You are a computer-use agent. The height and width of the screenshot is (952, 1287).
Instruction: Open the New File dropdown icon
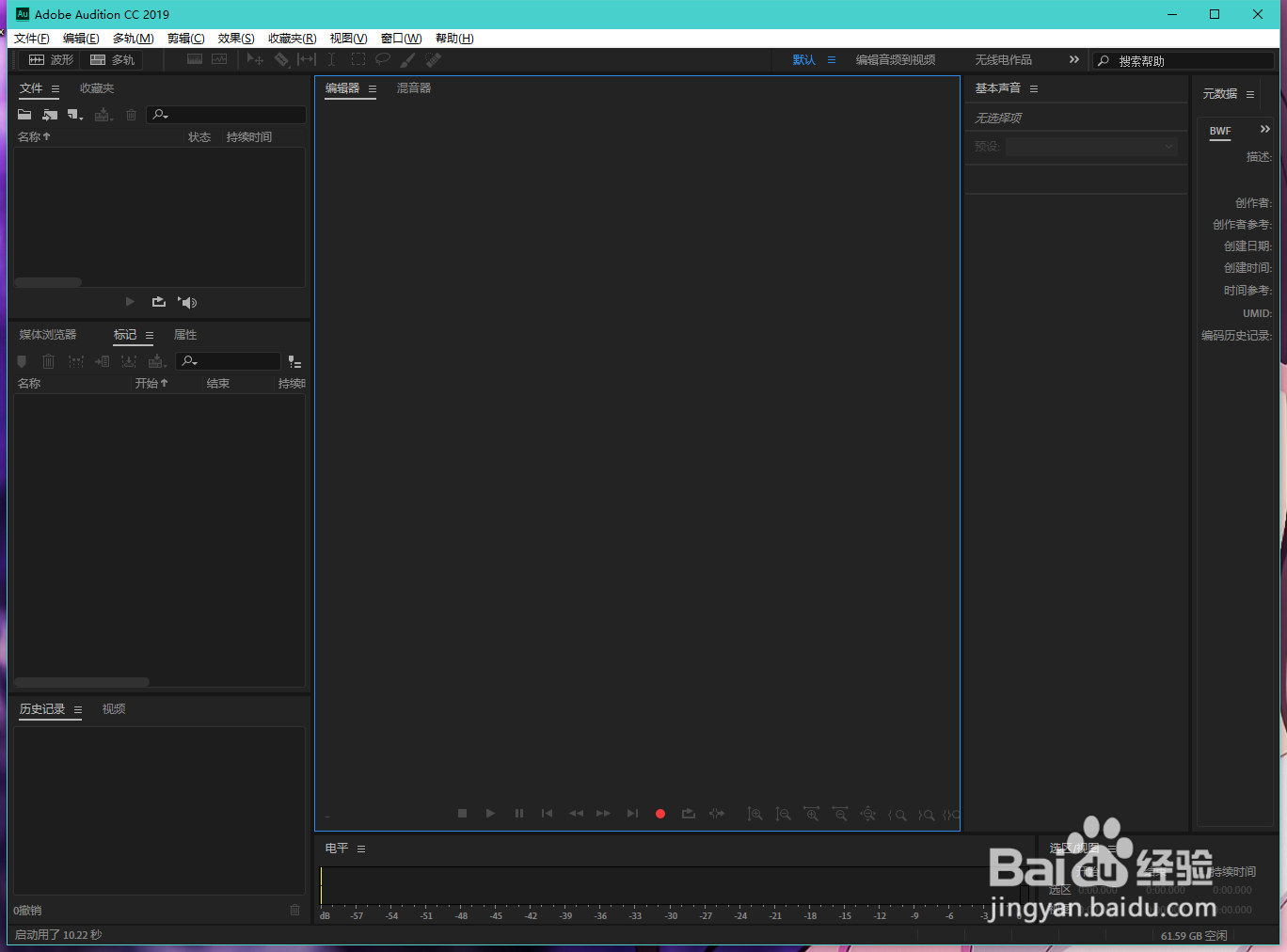point(75,115)
